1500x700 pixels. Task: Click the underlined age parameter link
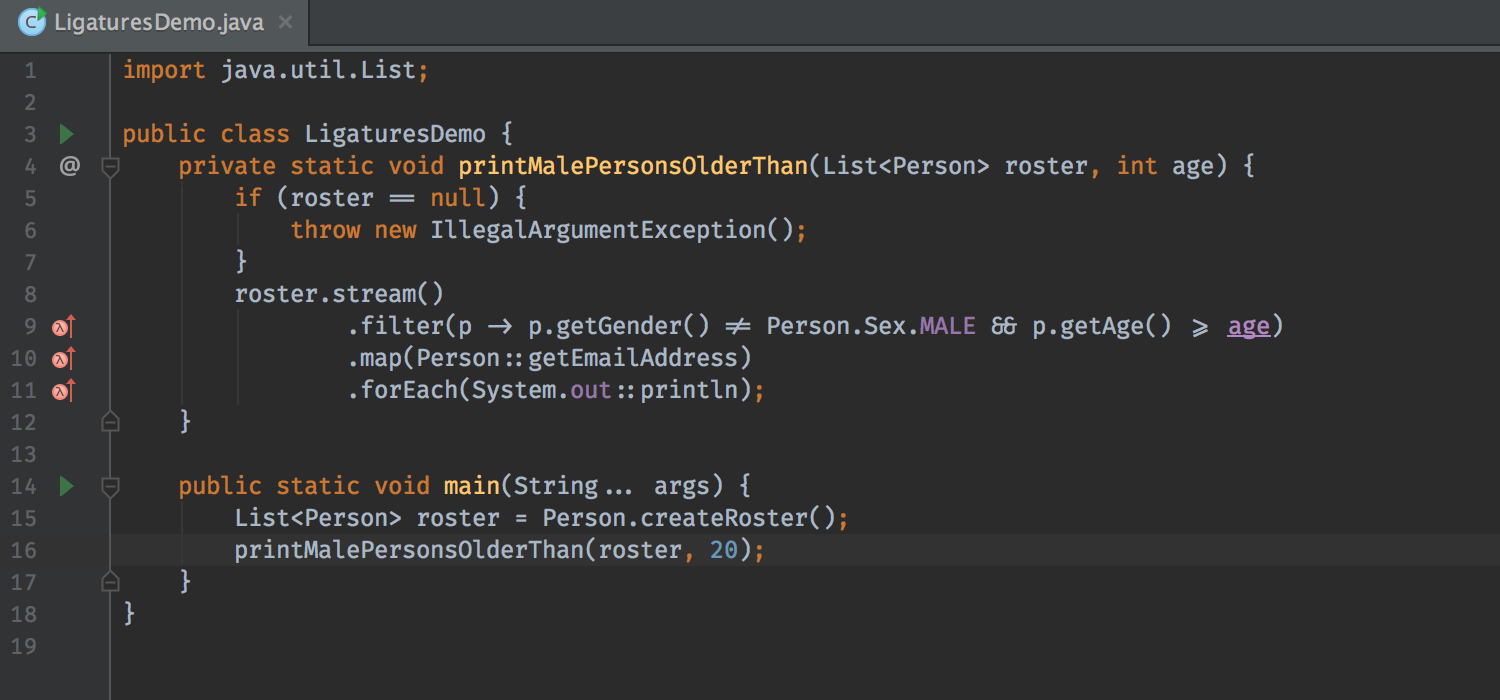[1248, 325]
